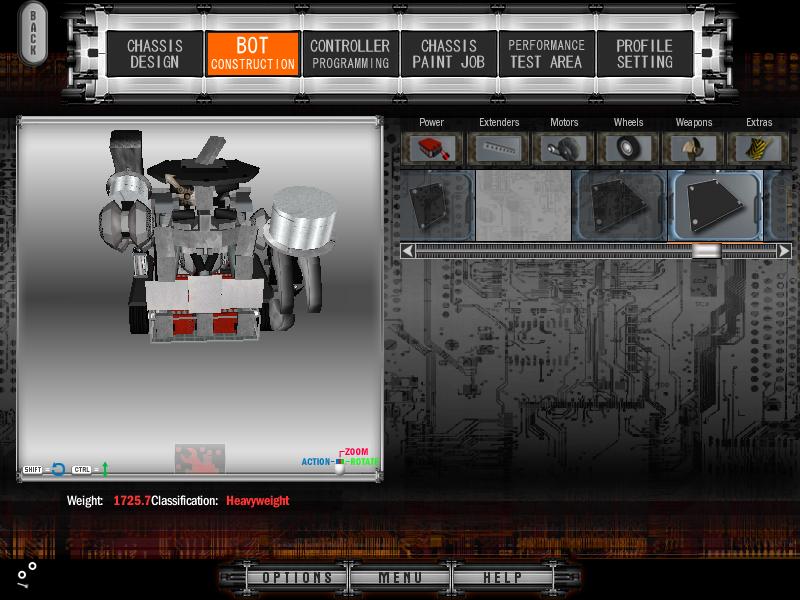Click the left arrow of parts scrollbar
Viewport: 800px width, 600px height.
pos(408,251)
